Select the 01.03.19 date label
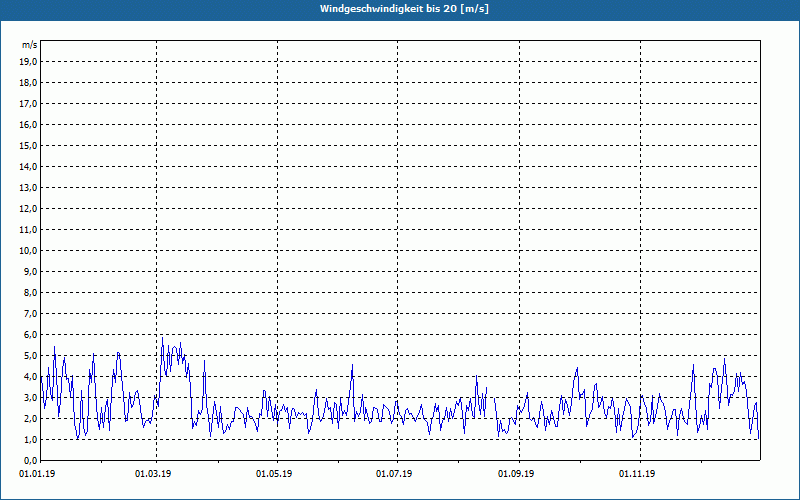Screen dimensions: 800x500 click(x=153, y=474)
